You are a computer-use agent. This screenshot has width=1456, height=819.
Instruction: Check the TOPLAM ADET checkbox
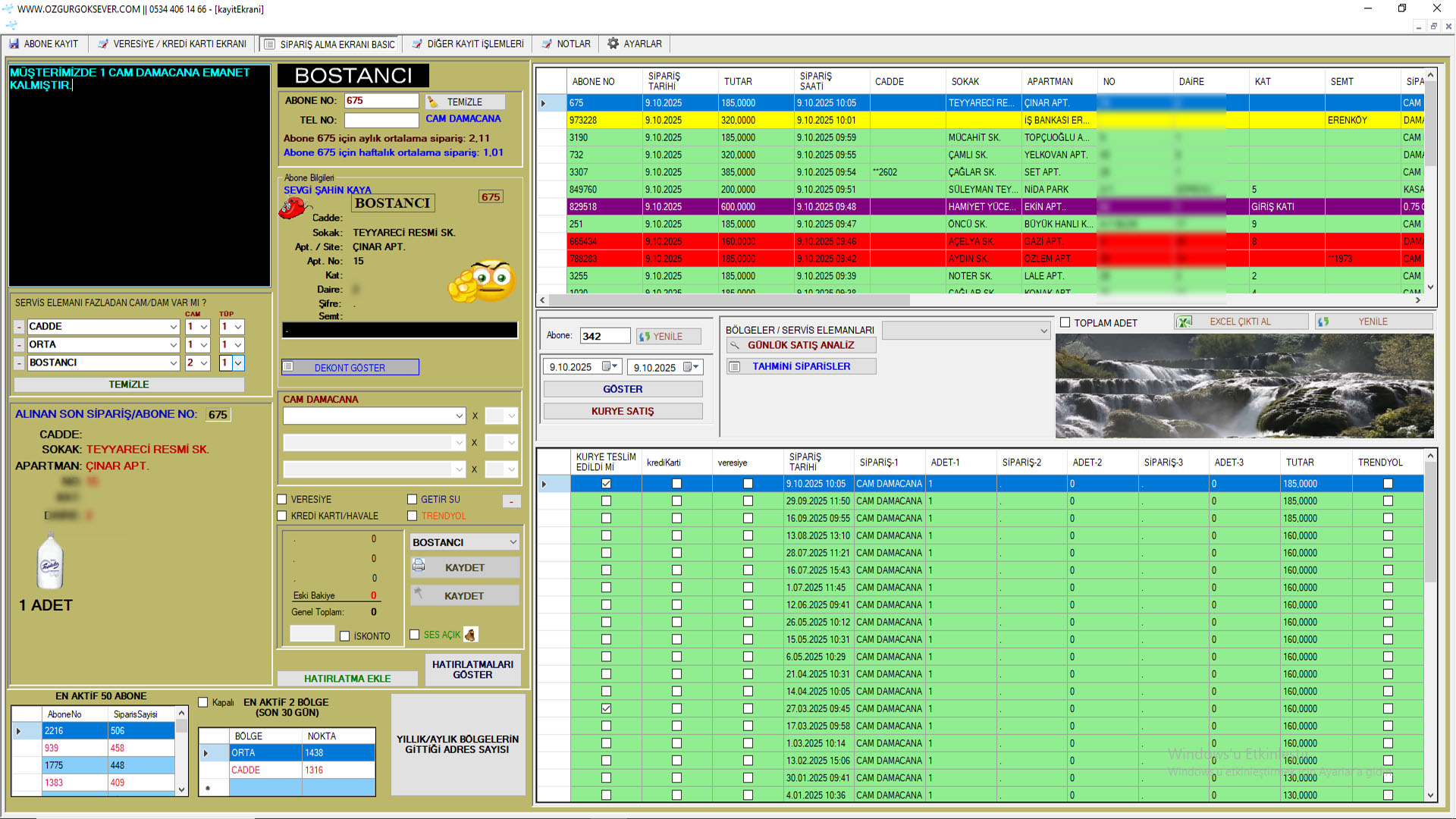(x=1065, y=322)
